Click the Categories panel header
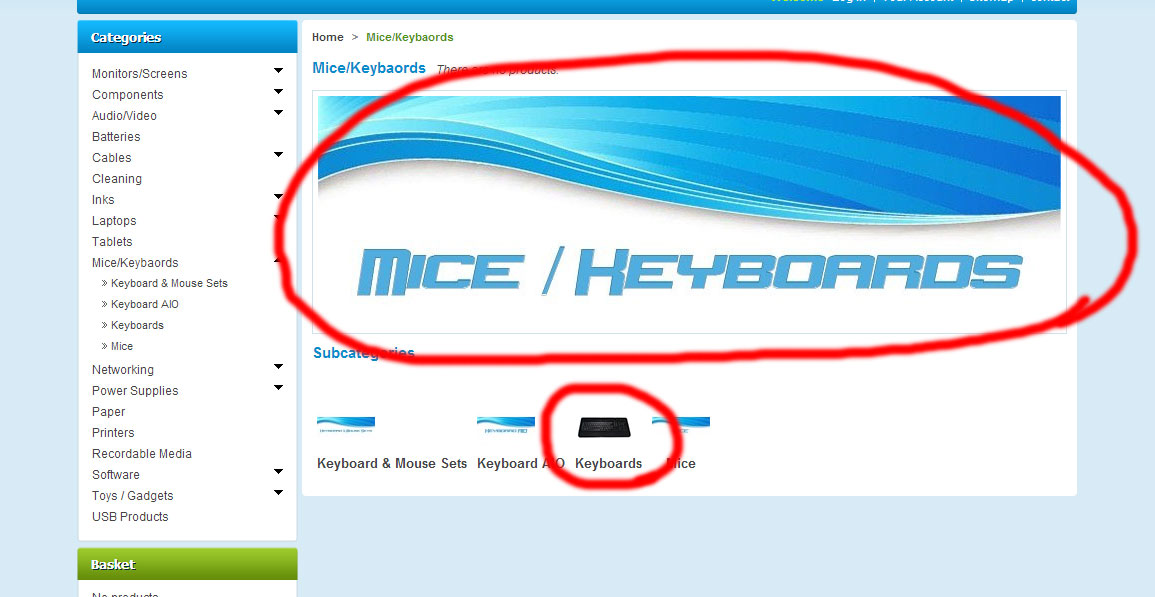The image size is (1155, 597). click(x=187, y=37)
